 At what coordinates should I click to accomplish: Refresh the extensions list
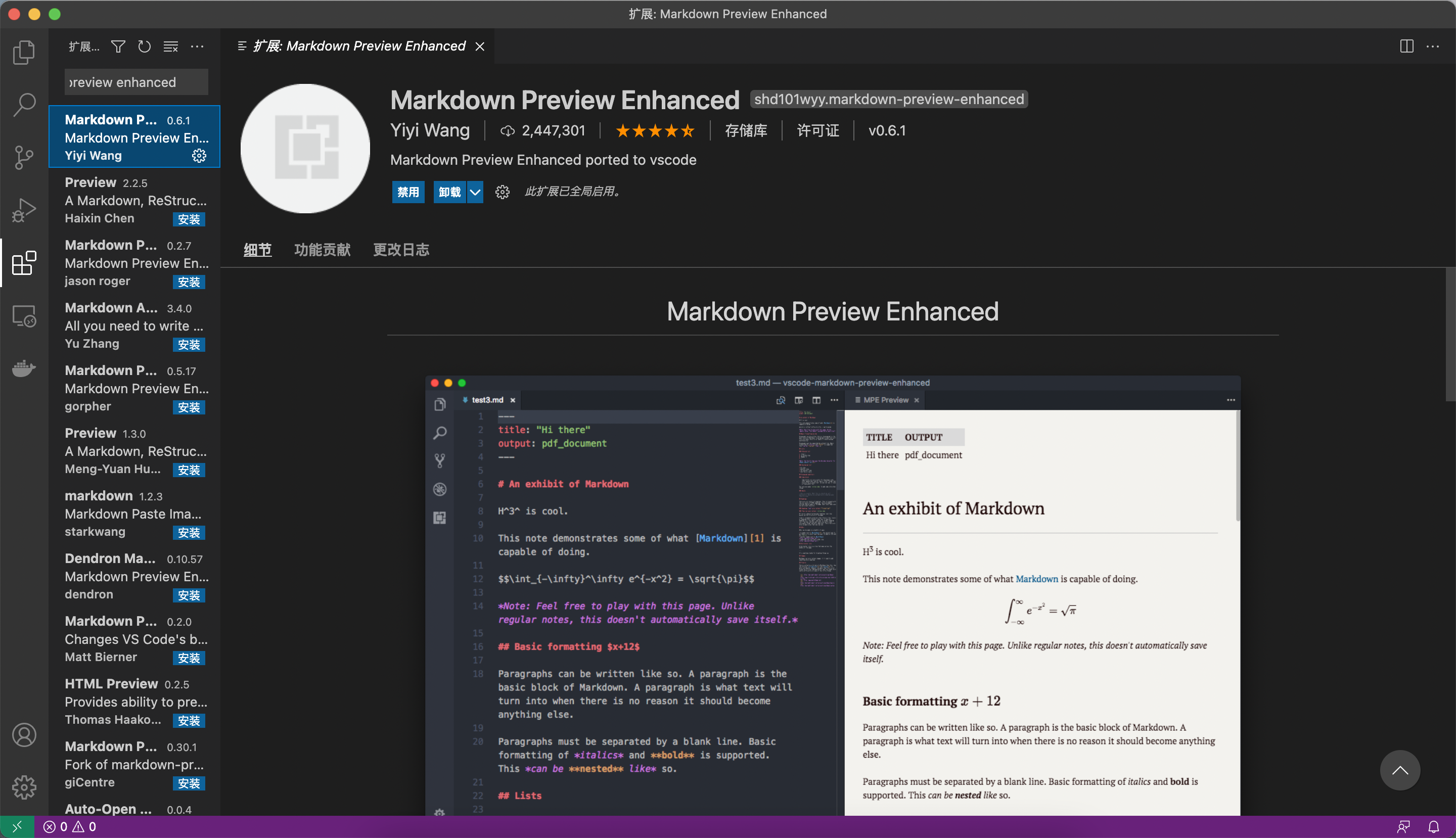[x=144, y=46]
